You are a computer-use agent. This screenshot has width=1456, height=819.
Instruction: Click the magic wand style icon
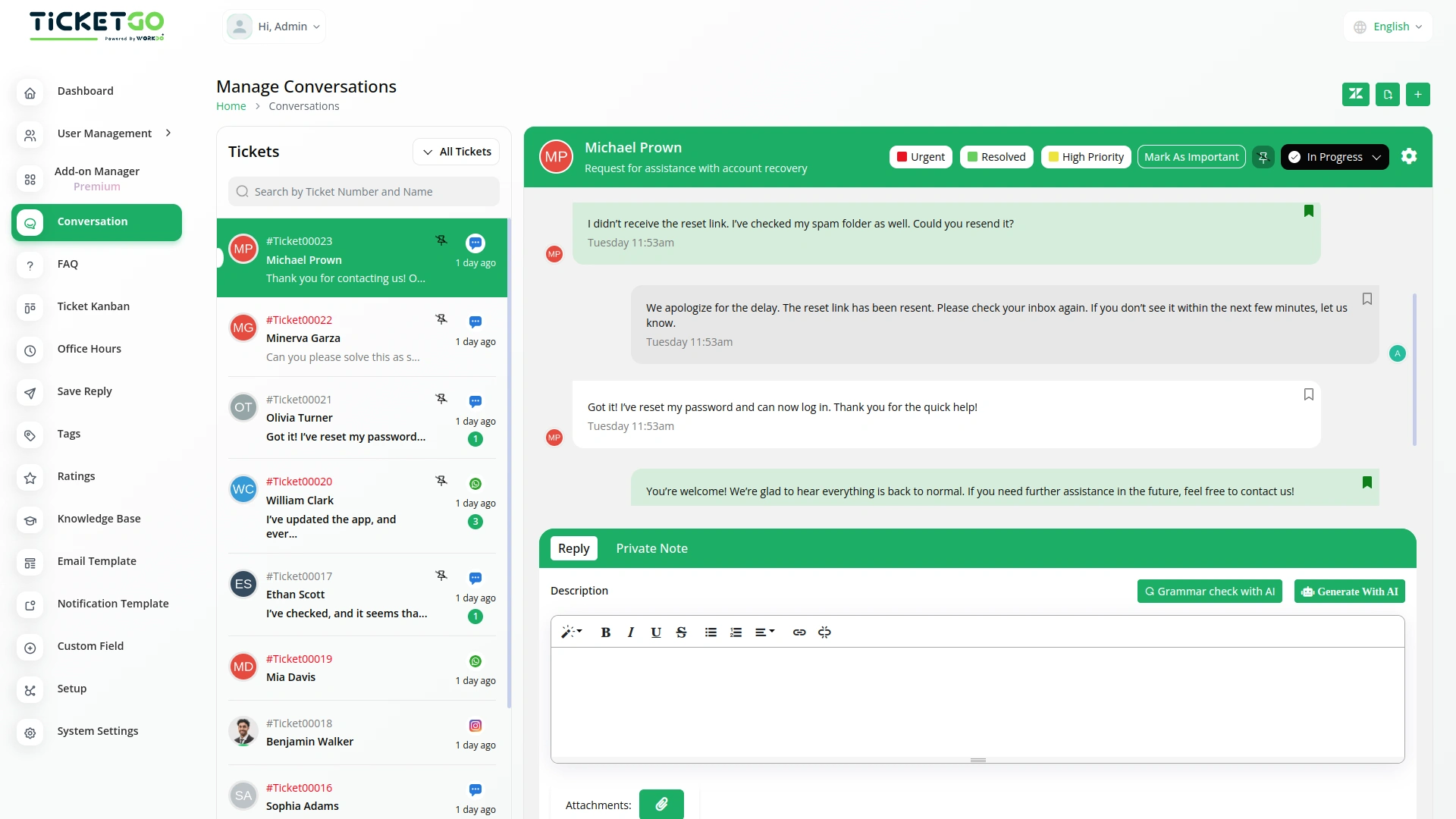(570, 632)
